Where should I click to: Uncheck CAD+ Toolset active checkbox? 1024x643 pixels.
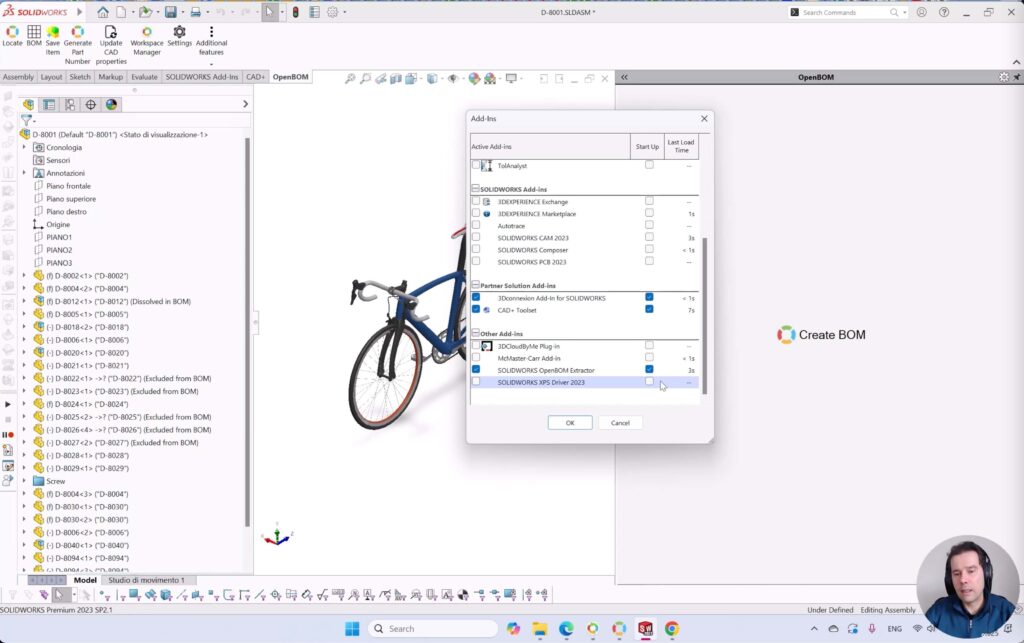(x=476, y=309)
